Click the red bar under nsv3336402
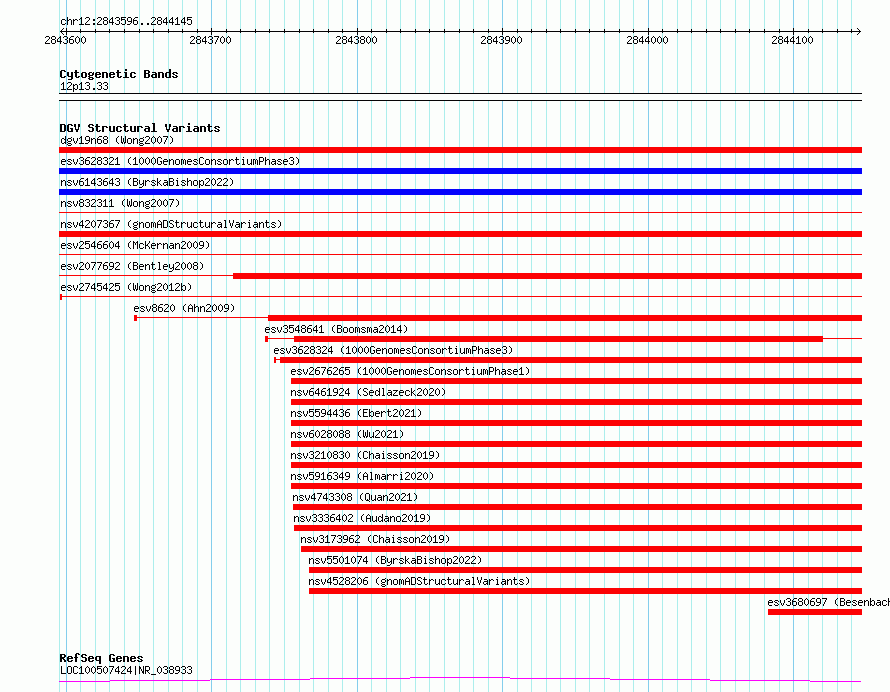 [x=578, y=528]
